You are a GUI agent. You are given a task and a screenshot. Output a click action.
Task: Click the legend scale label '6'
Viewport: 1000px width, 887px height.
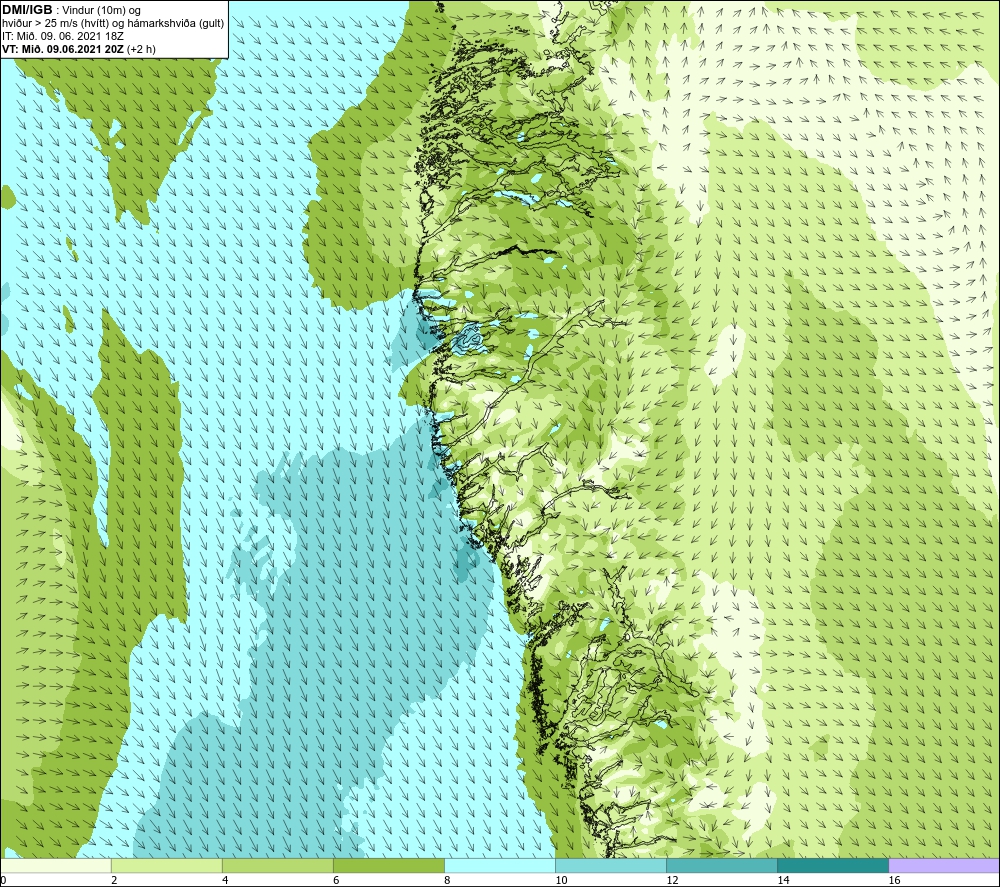pos(335,880)
